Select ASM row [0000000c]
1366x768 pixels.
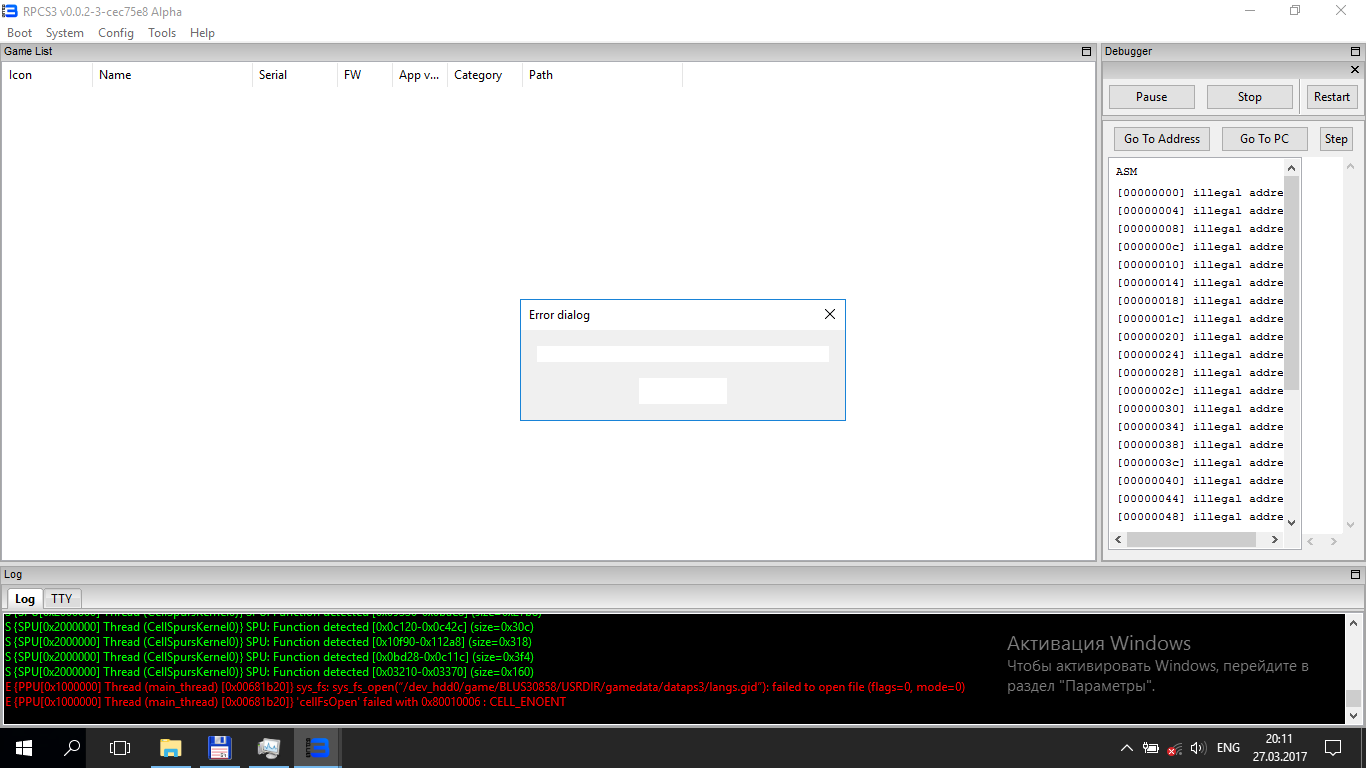click(1200, 247)
